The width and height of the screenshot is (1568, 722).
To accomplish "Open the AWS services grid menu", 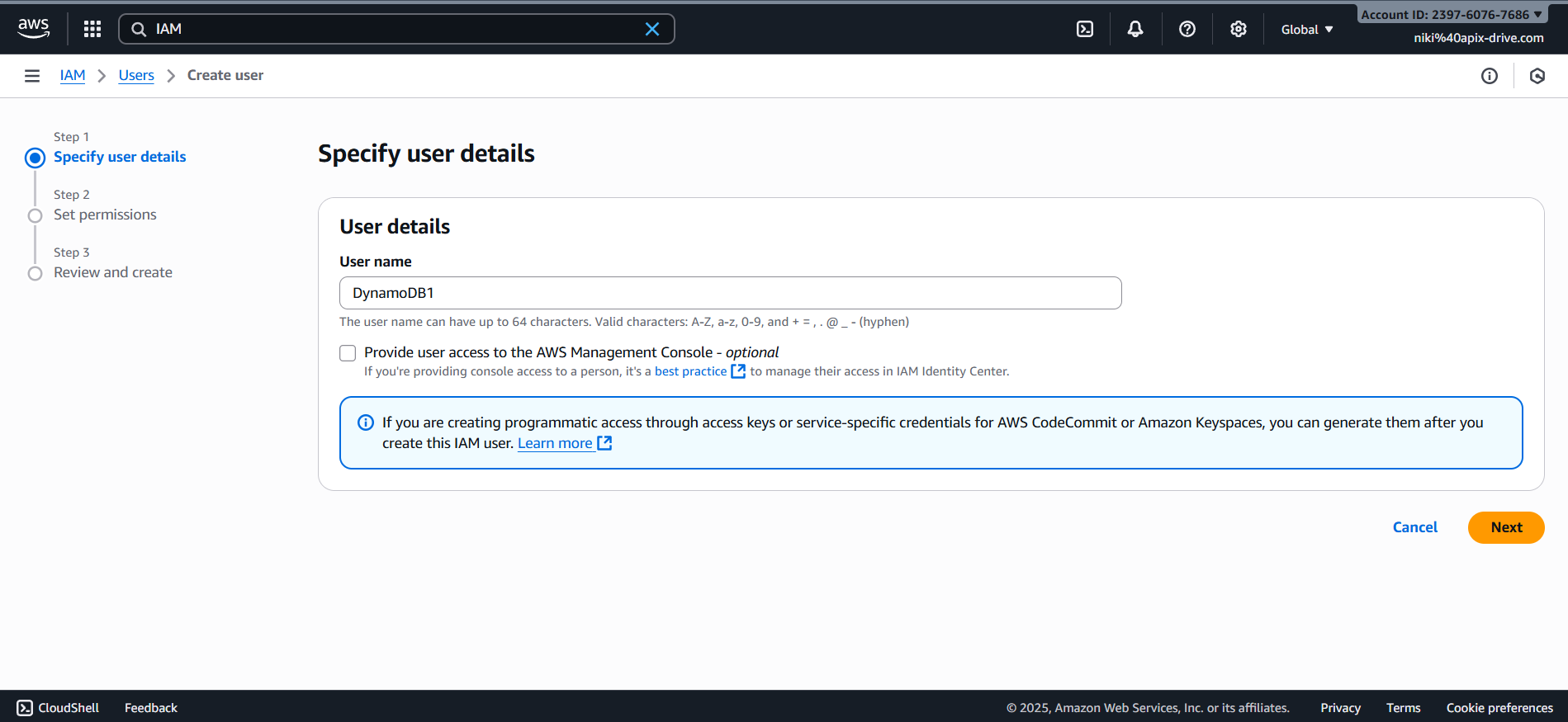I will tap(92, 29).
